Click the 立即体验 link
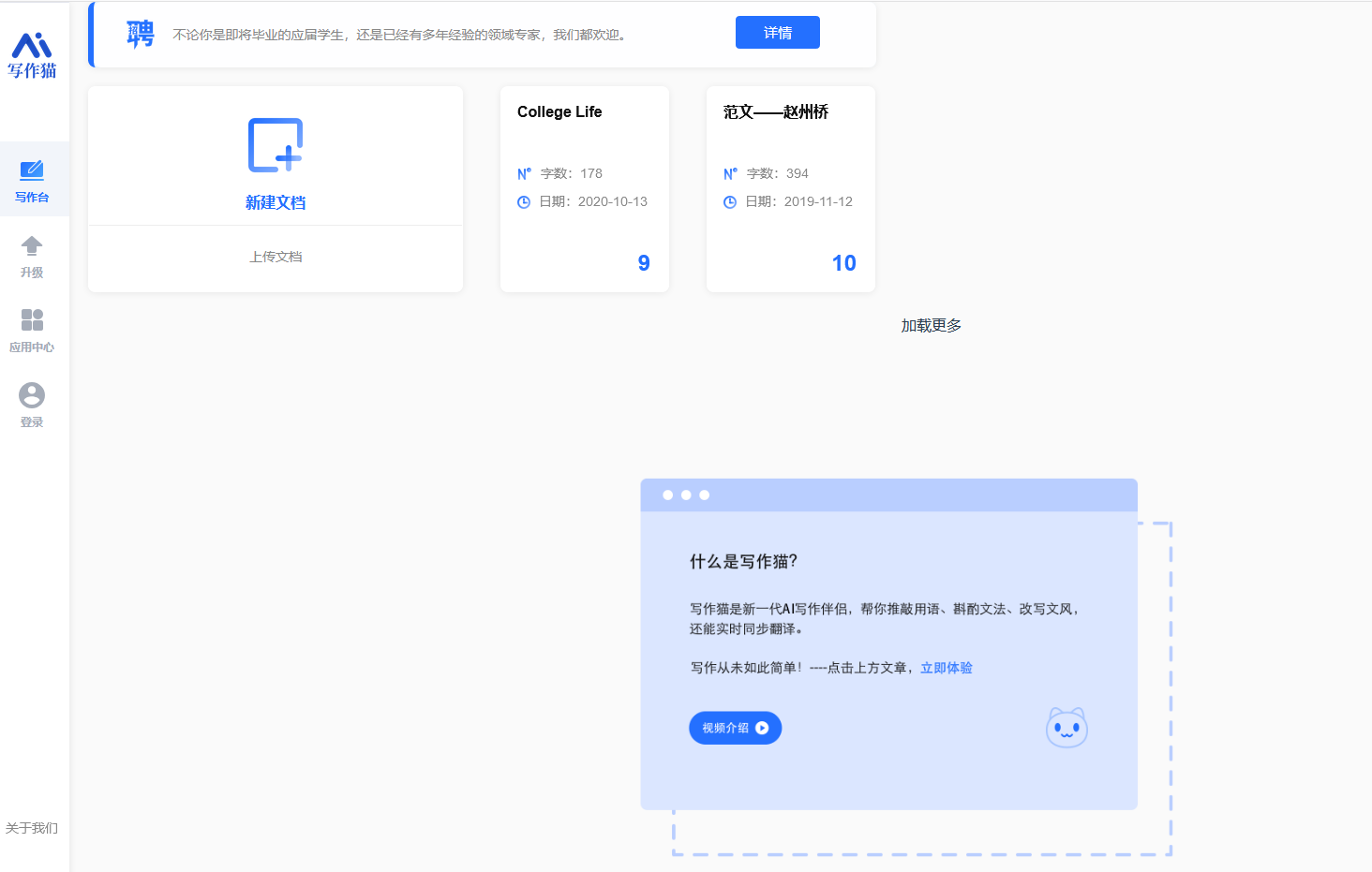1372x872 pixels. tap(947, 668)
